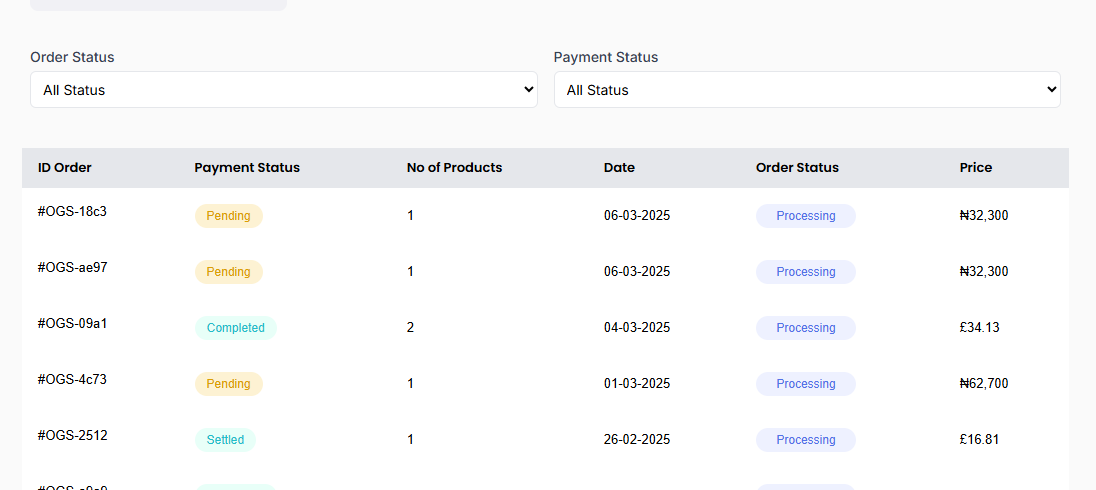Click order ID #OGS-ae97
This screenshot has height=490, width=1096.
[72, 267]
